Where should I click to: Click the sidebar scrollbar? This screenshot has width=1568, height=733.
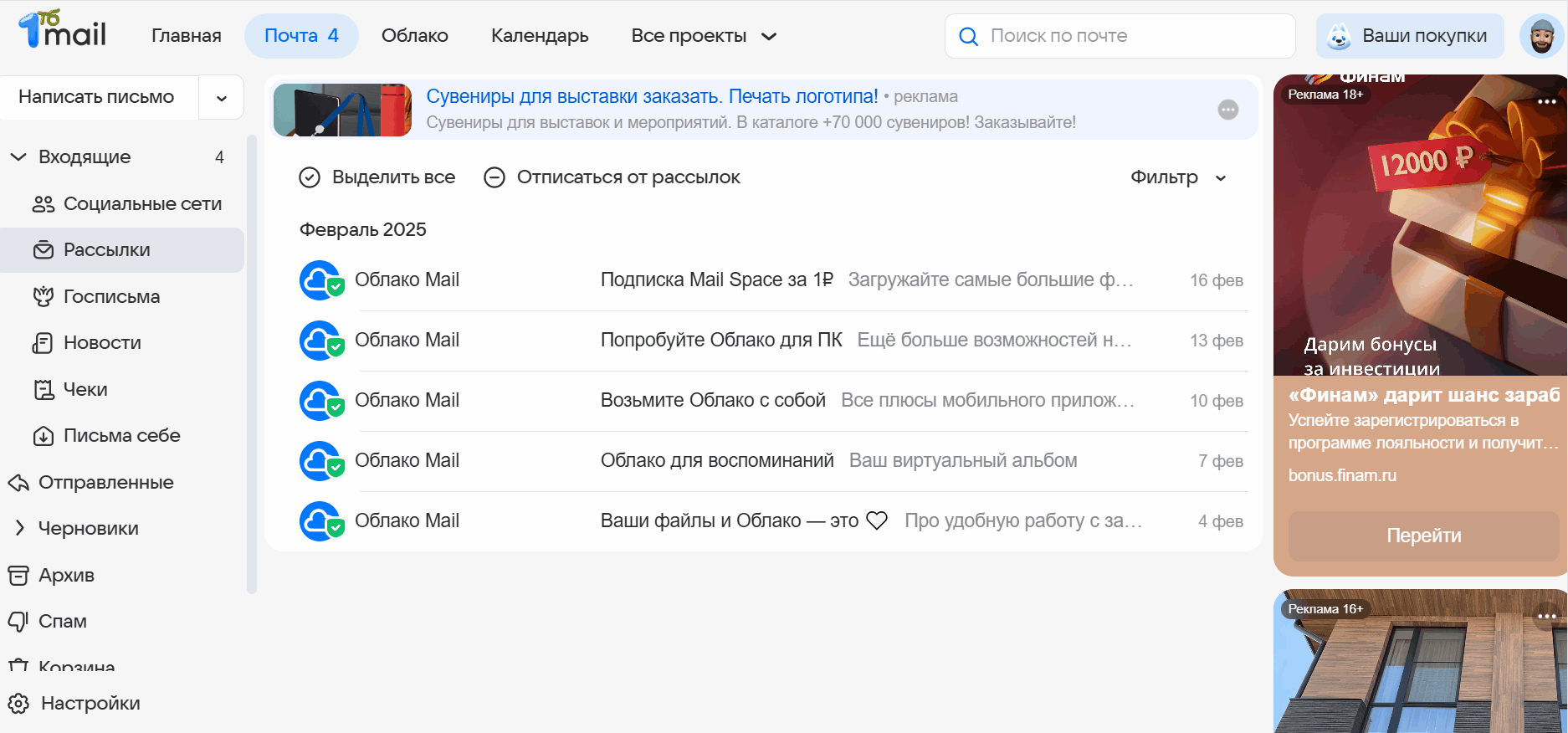tap(251, 364)
